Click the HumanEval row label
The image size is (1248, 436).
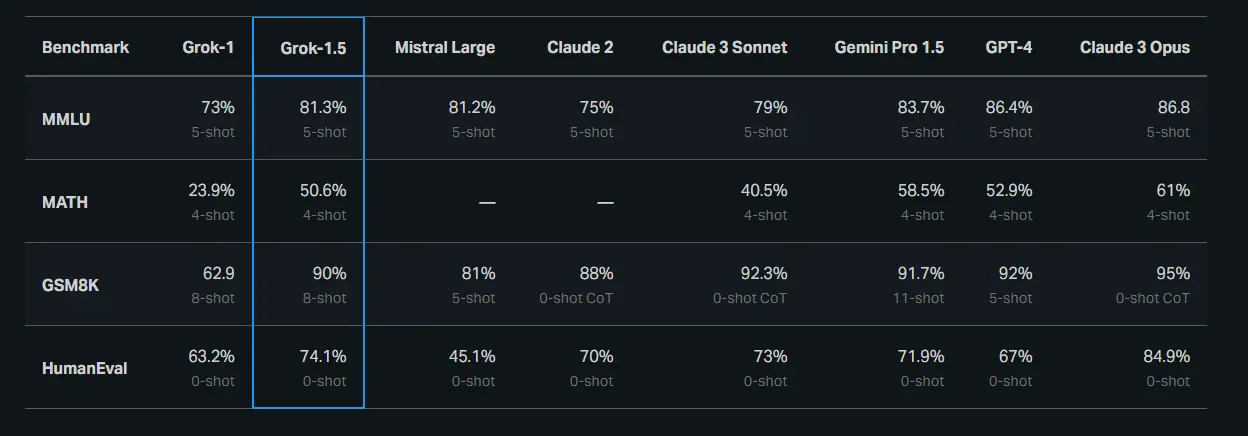[x=84, y=368]
